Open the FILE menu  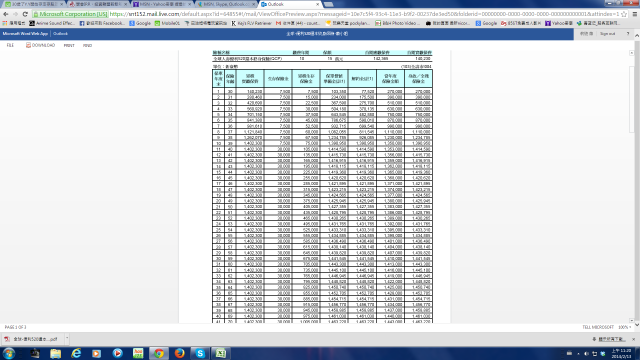click(x=10, y=45)
